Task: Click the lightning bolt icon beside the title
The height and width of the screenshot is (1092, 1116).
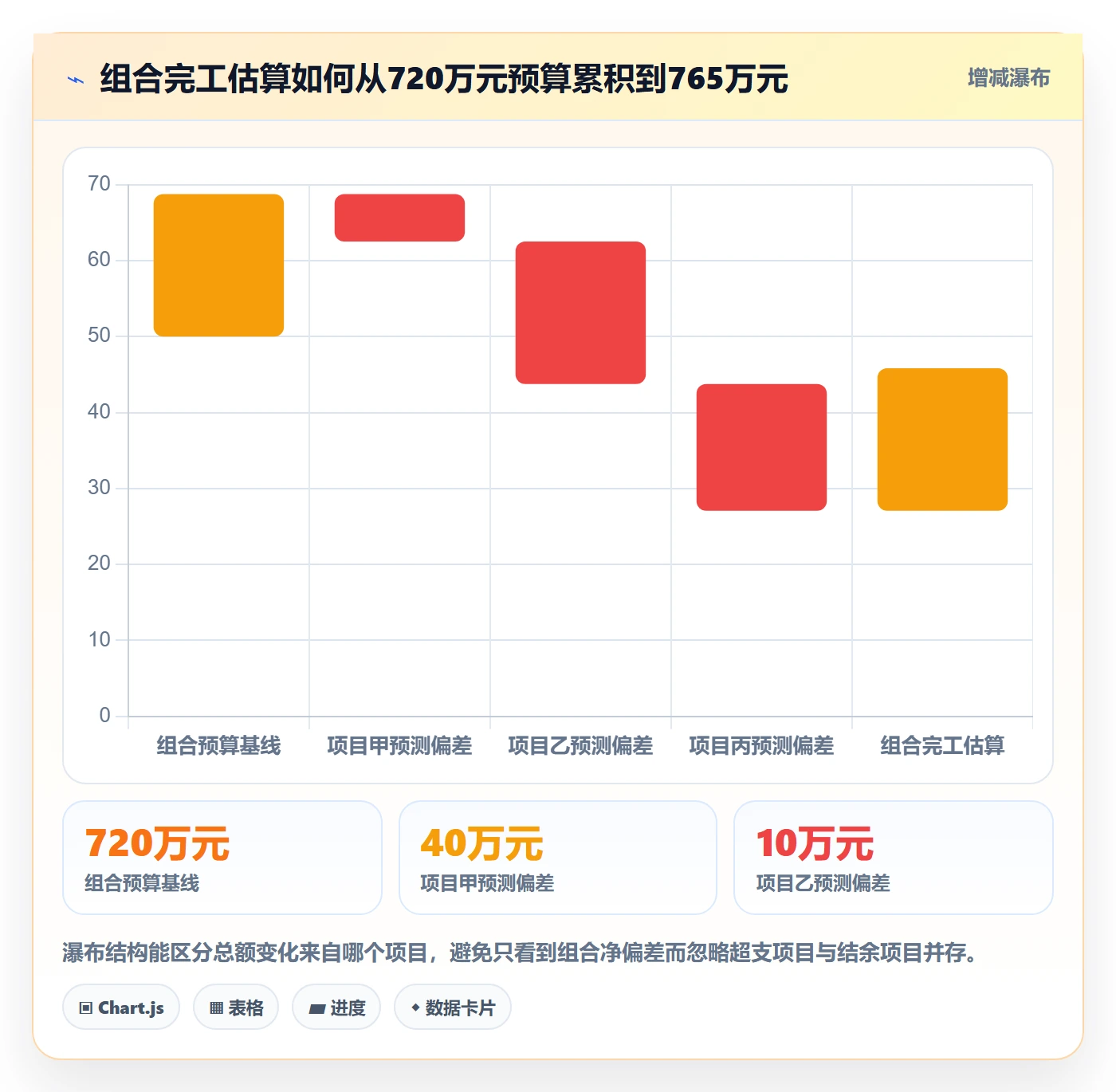Action: coord(76,80)
